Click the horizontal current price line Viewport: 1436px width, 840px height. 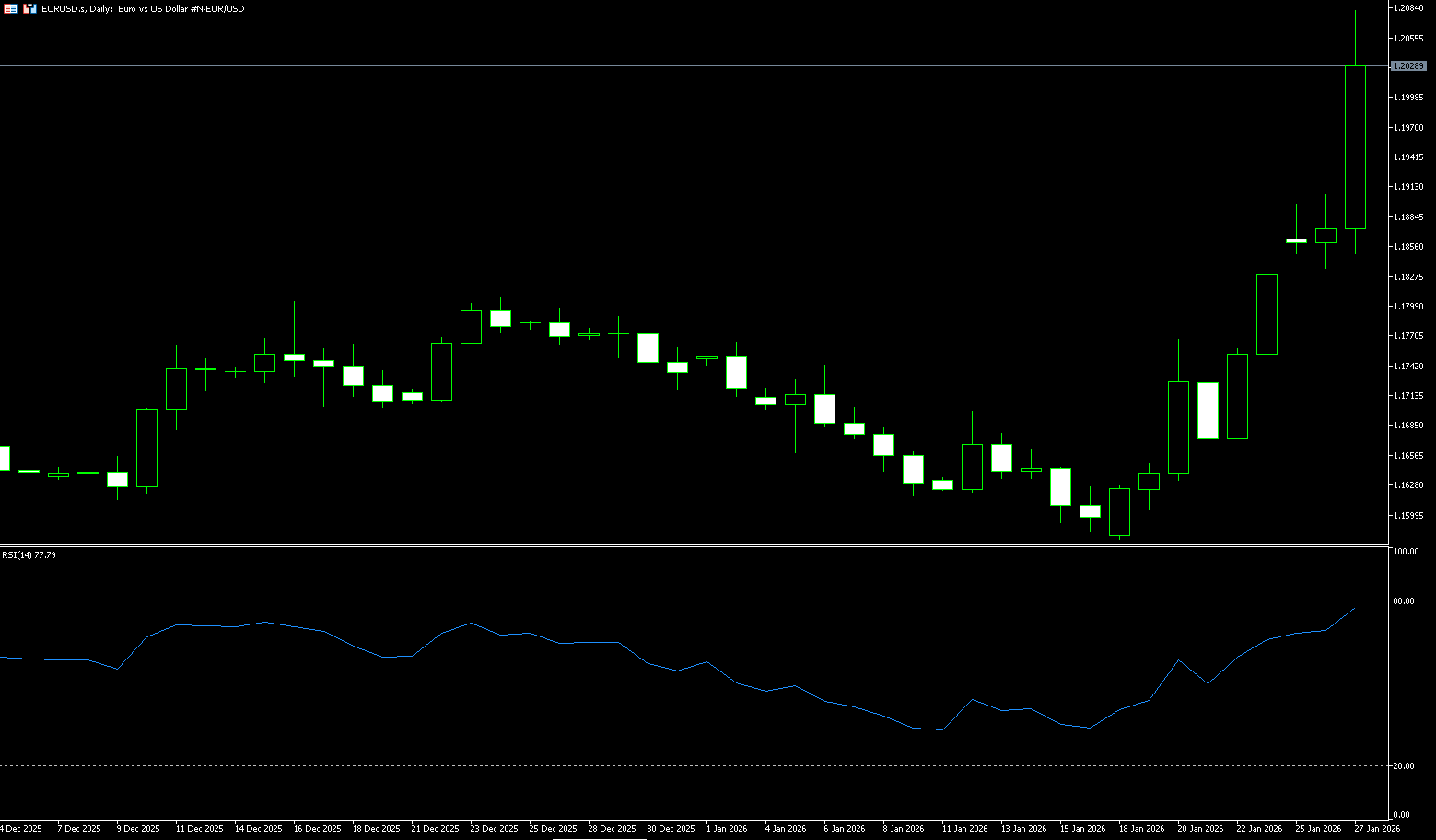pos(645,66)
